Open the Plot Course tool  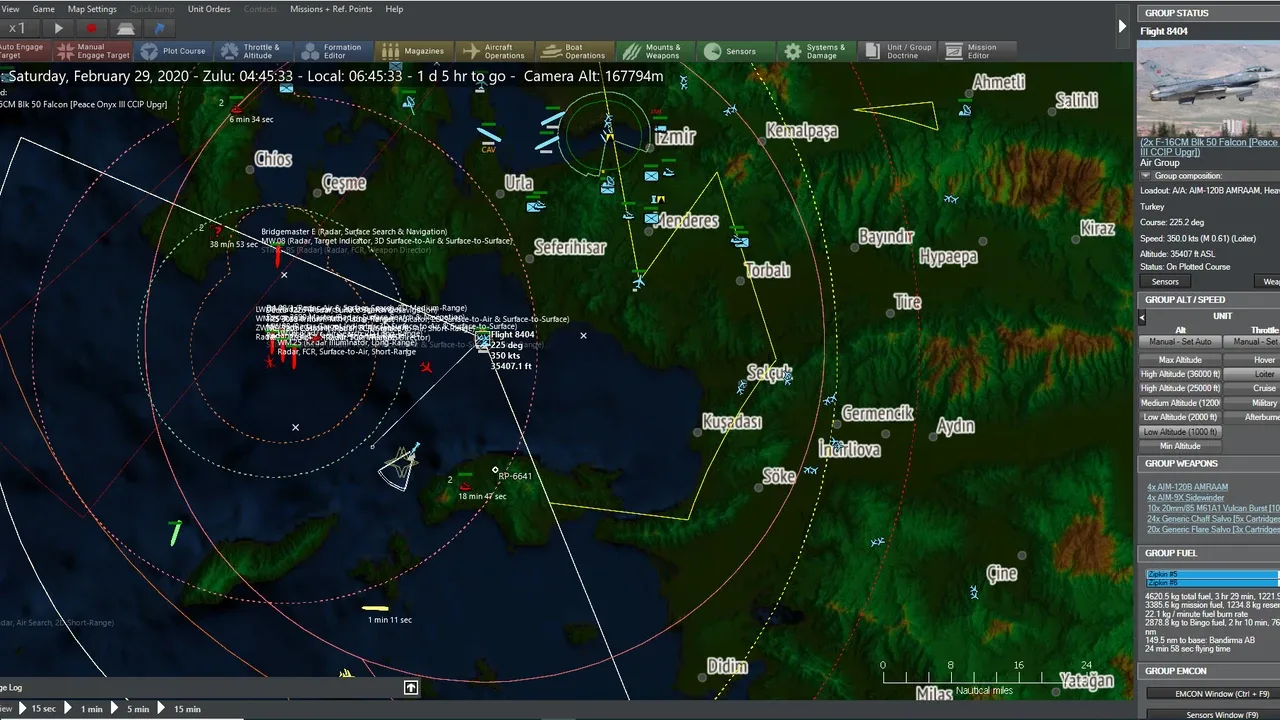tap(174, 51)
